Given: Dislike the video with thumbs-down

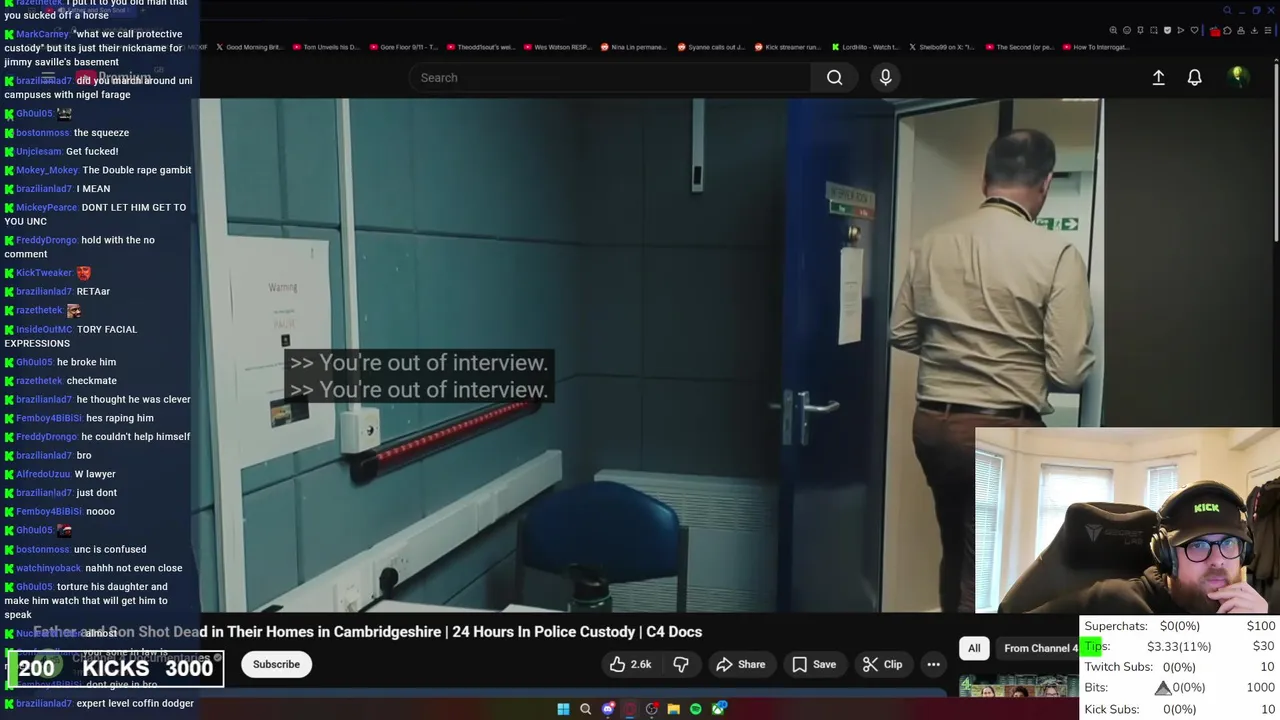Looking at the screenshot, I should pos(681,664).
